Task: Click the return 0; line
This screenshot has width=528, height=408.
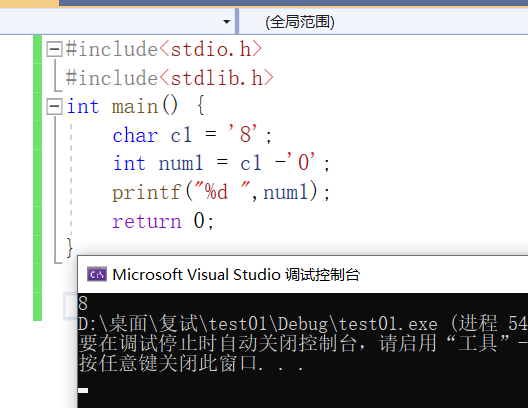Action: (x=163, y=221)
